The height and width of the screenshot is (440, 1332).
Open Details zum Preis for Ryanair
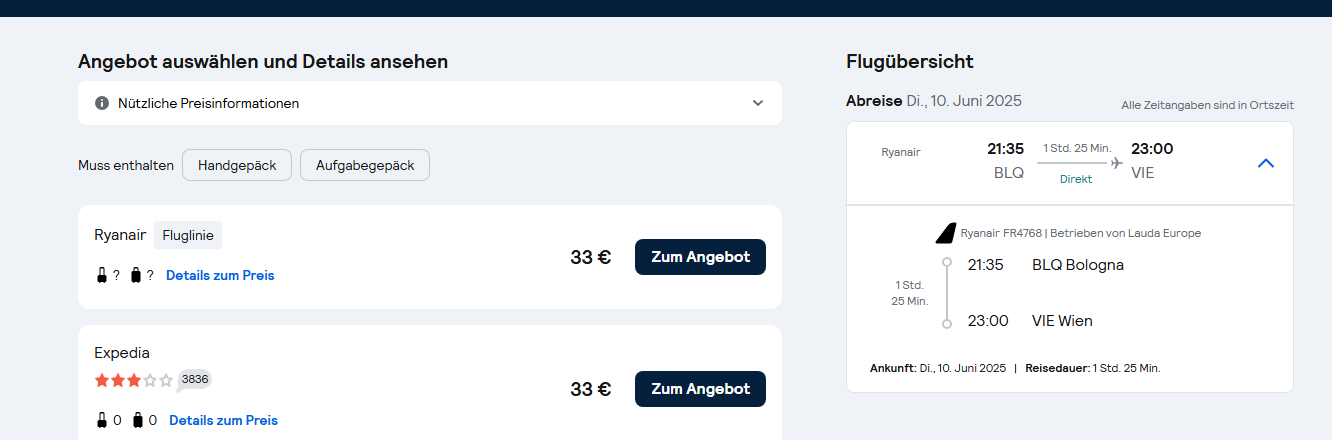(220, 275)
